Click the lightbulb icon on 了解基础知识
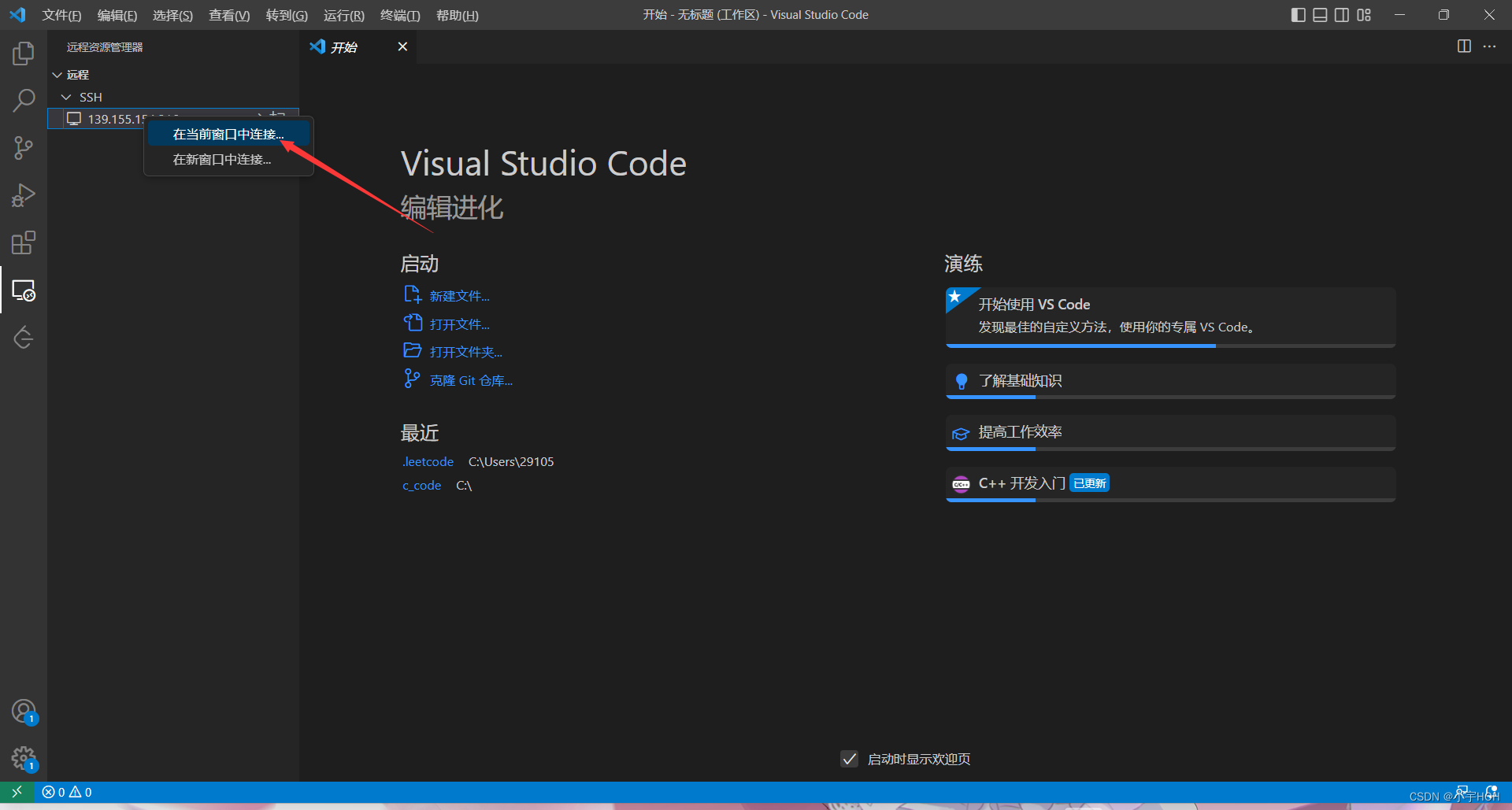The width and height of the screenshot is (1512, 810). (x=961, y=382)
